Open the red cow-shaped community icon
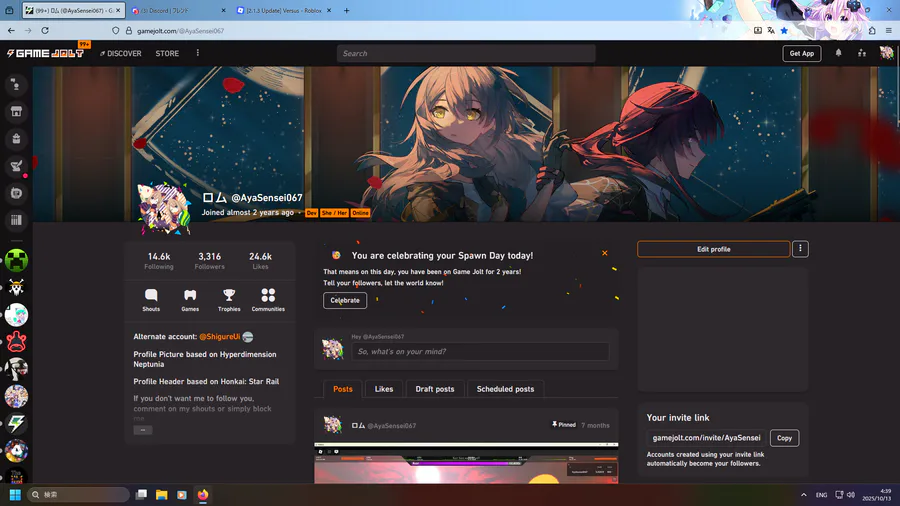 16,342
